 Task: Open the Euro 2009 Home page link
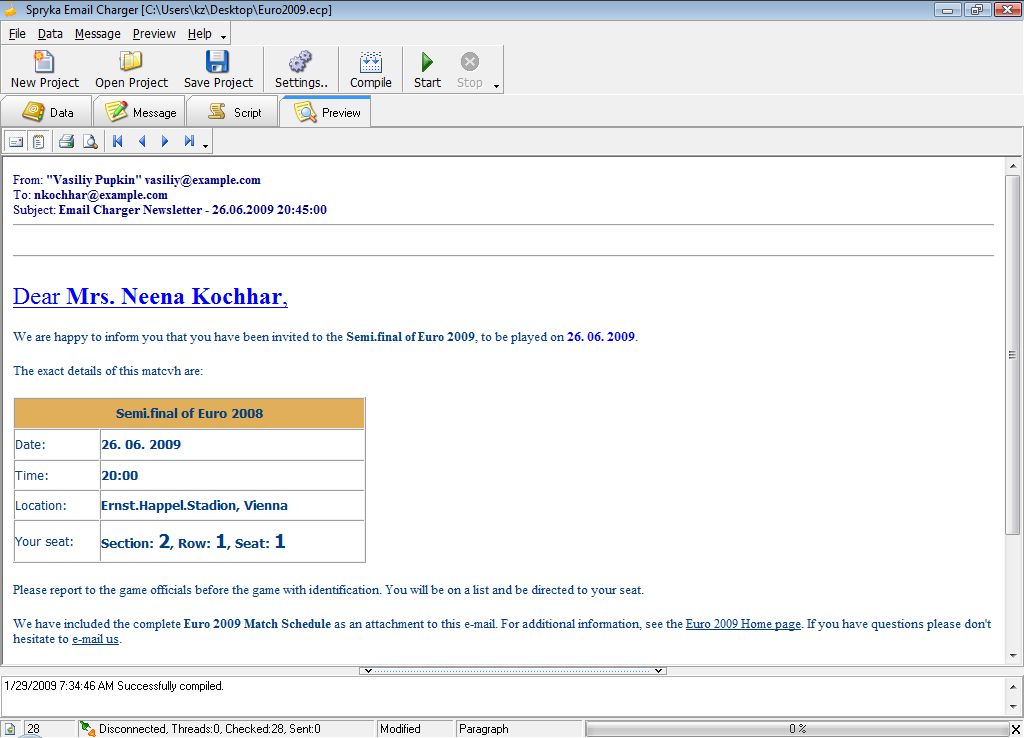(743, 624)
